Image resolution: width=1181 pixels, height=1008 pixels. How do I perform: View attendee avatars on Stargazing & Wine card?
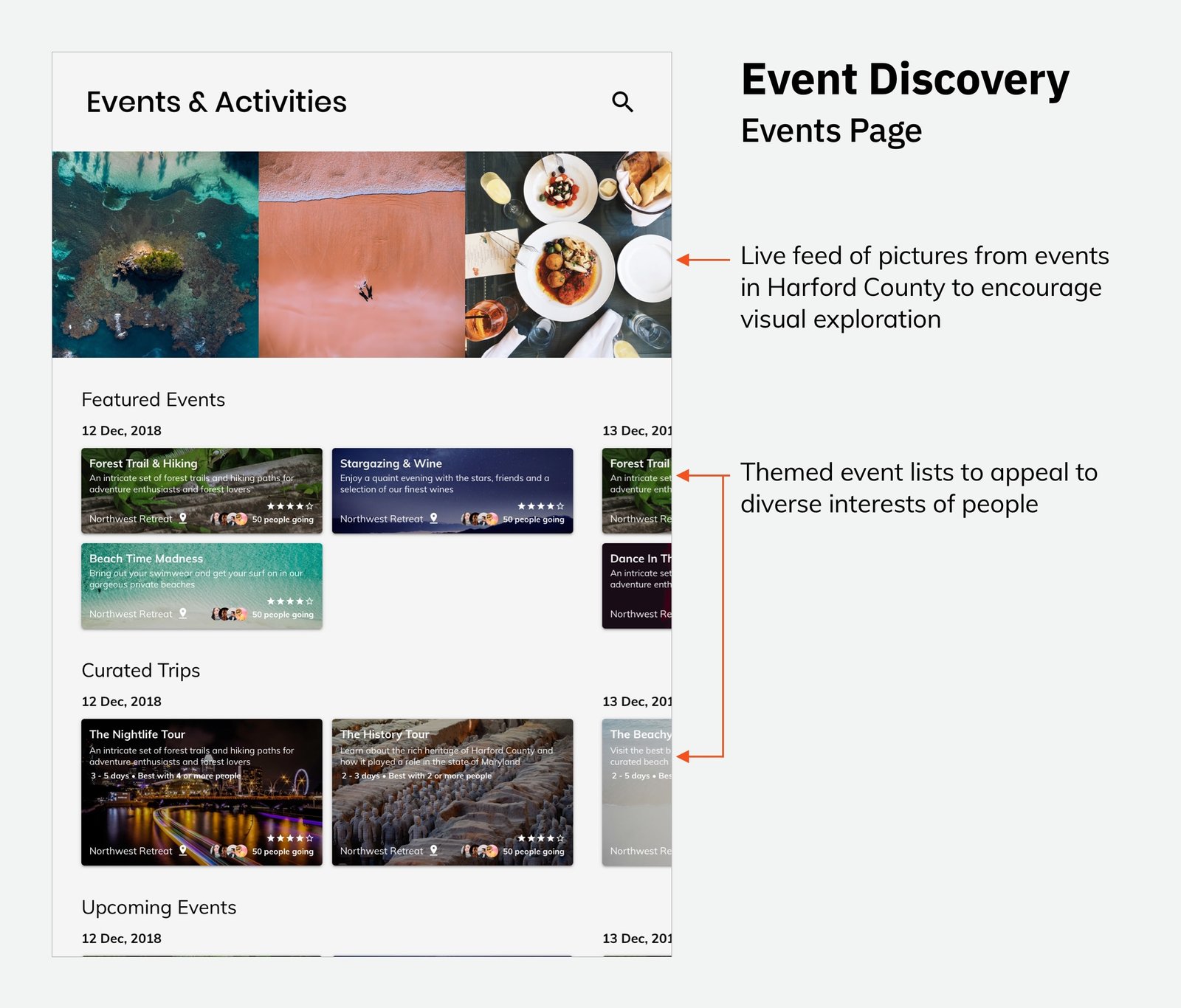coord(480,519)
